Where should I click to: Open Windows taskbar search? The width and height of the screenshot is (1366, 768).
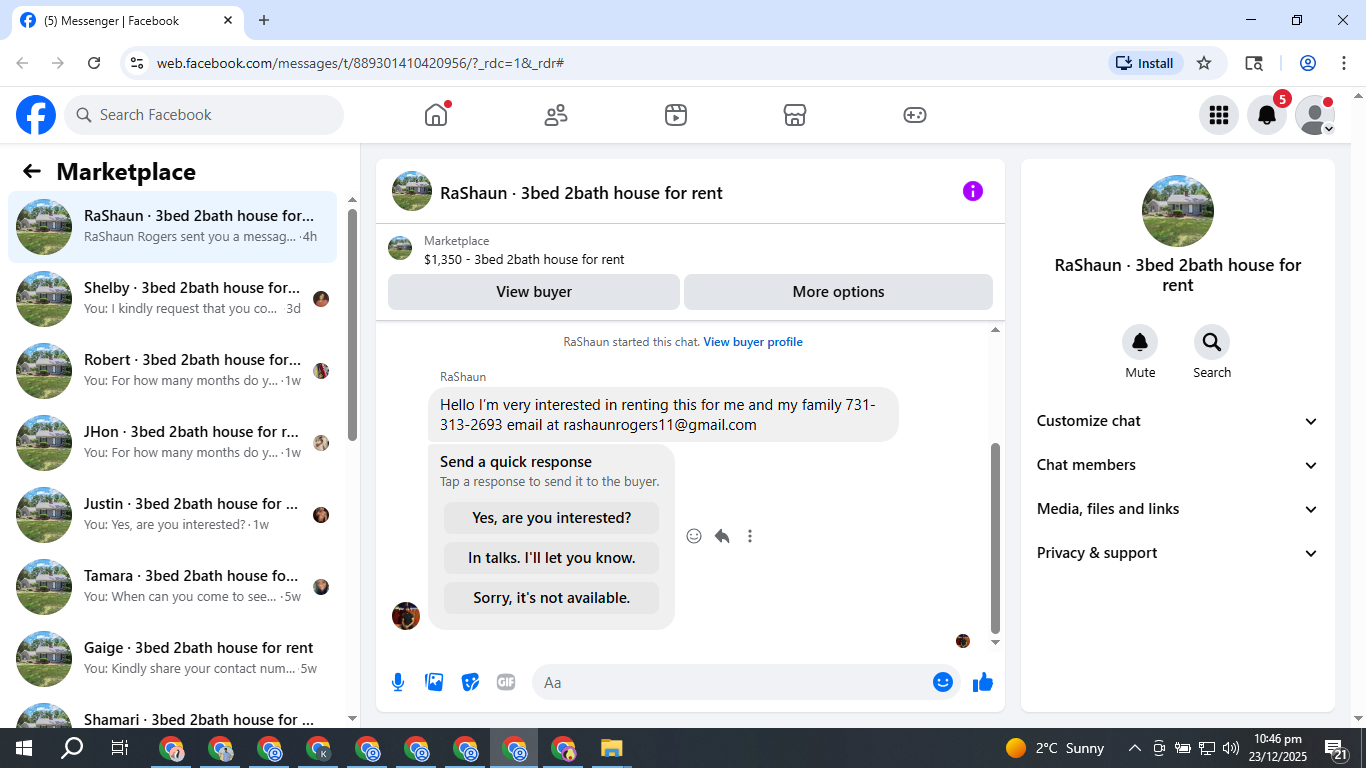pos(72,748)
